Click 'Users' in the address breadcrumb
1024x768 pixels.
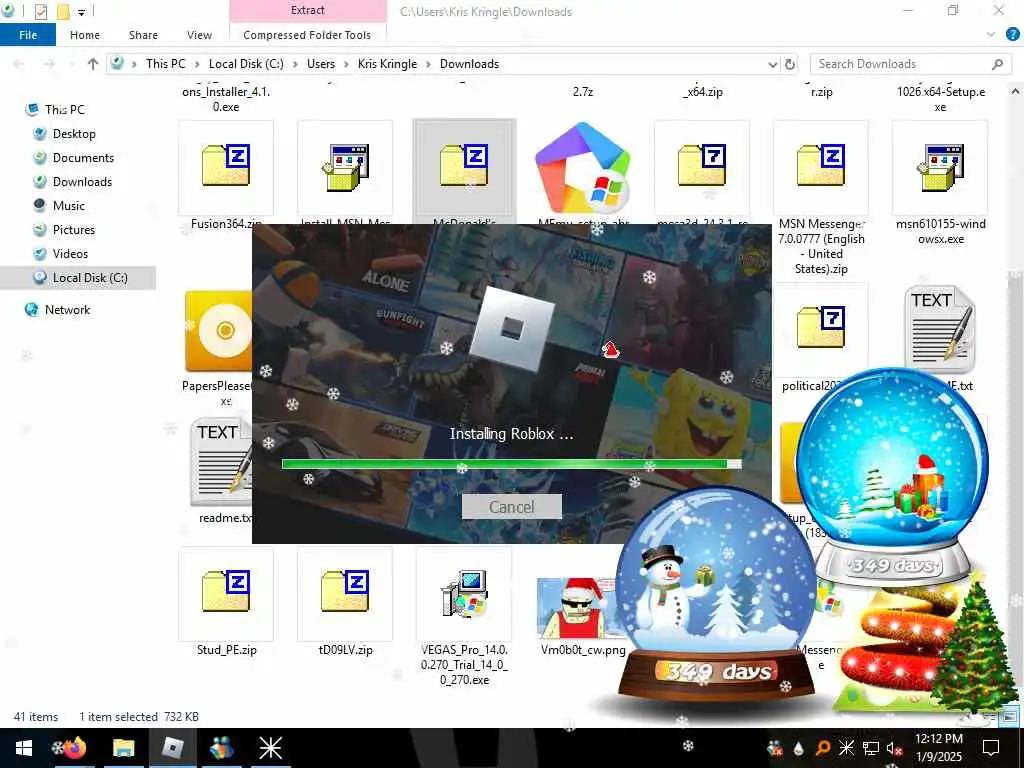point(321,64)
